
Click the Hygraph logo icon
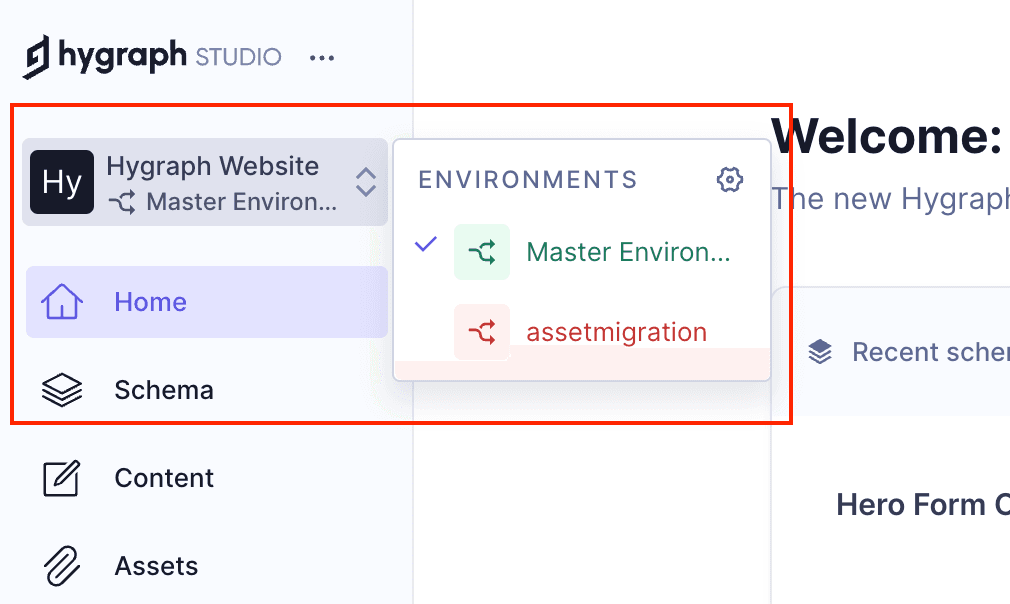click(37, 57)
